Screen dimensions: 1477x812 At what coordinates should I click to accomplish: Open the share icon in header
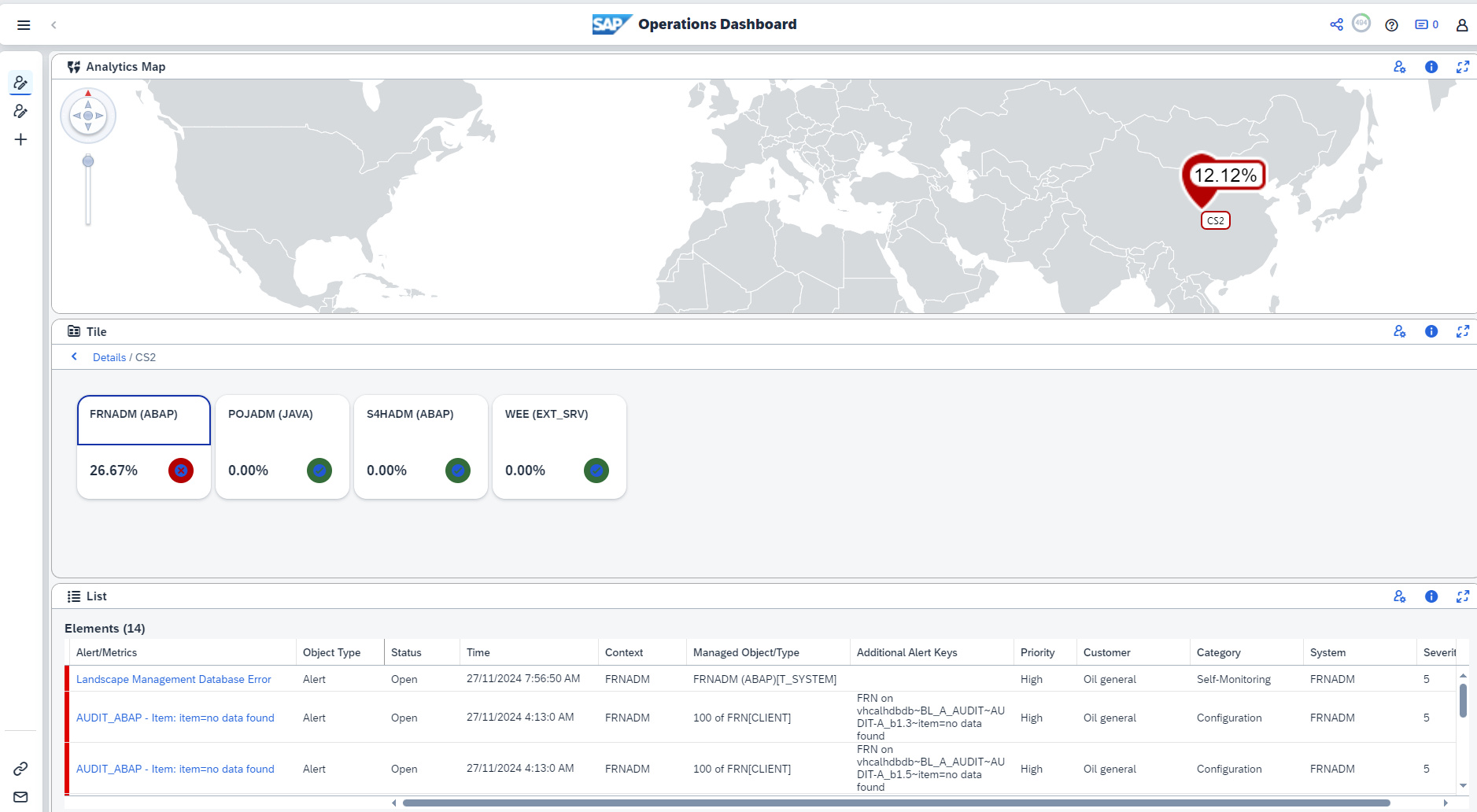click(1336, 24)
